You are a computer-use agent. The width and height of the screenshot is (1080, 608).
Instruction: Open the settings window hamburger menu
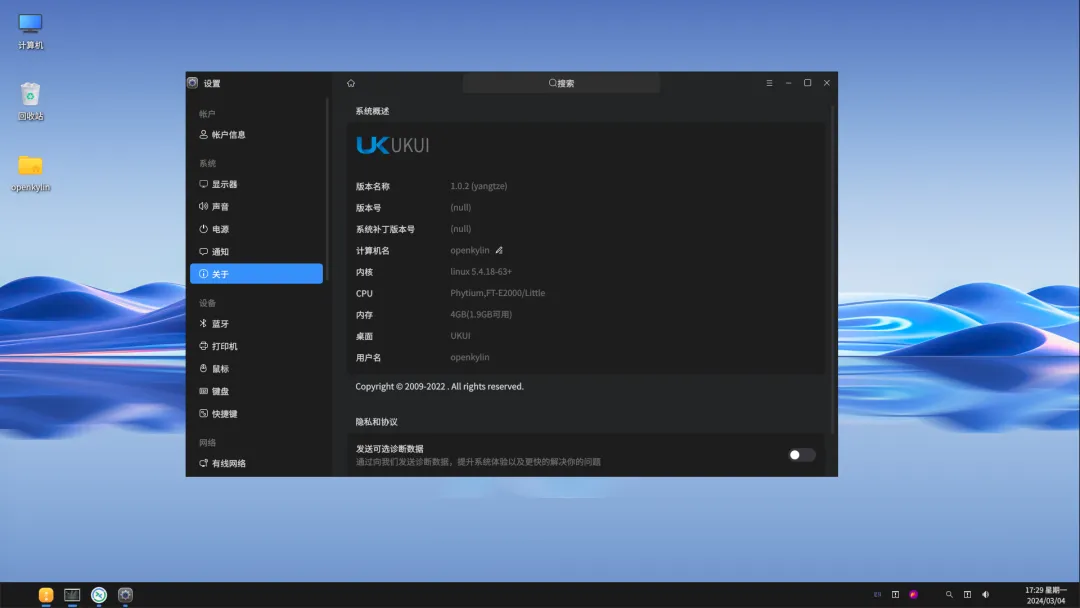click(769, 83)
